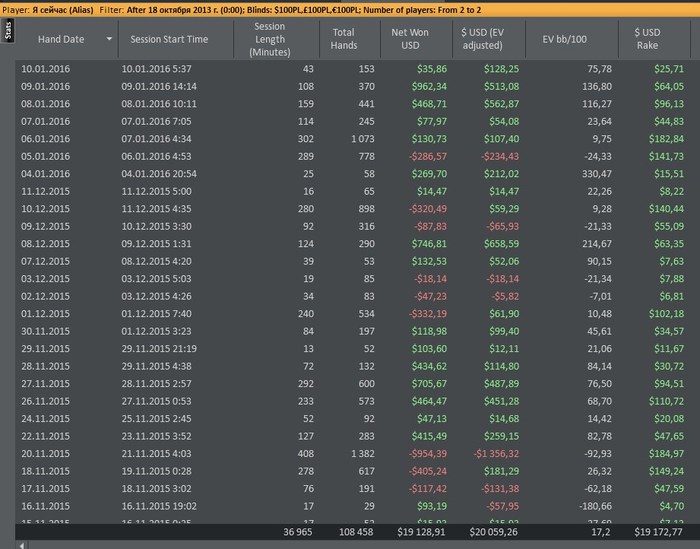Click total rake $19 172,77
Screen dimensions: 700x549
pyautogui.click(x=658, y=532)
